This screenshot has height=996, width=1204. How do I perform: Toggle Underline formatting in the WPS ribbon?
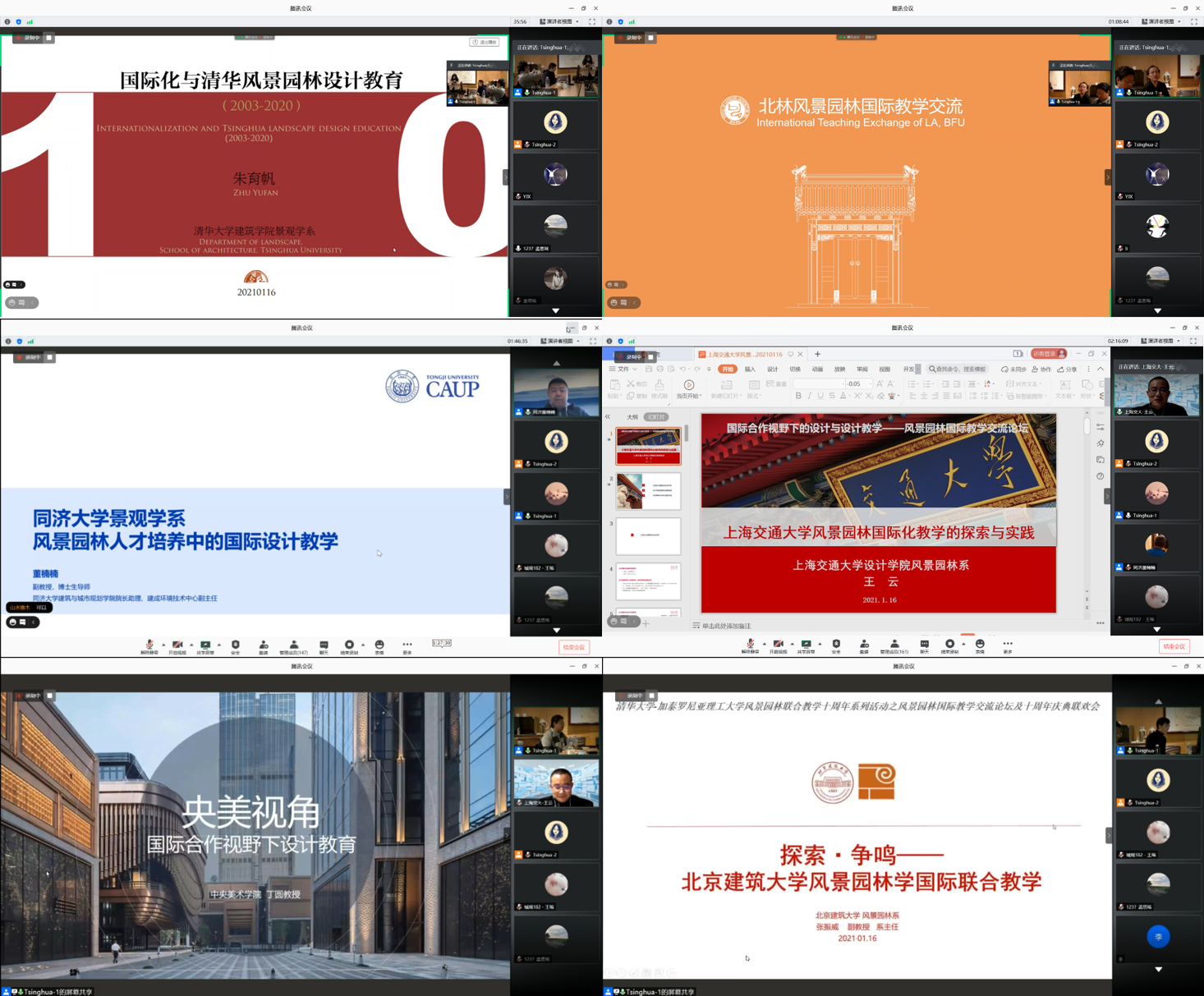820,397
